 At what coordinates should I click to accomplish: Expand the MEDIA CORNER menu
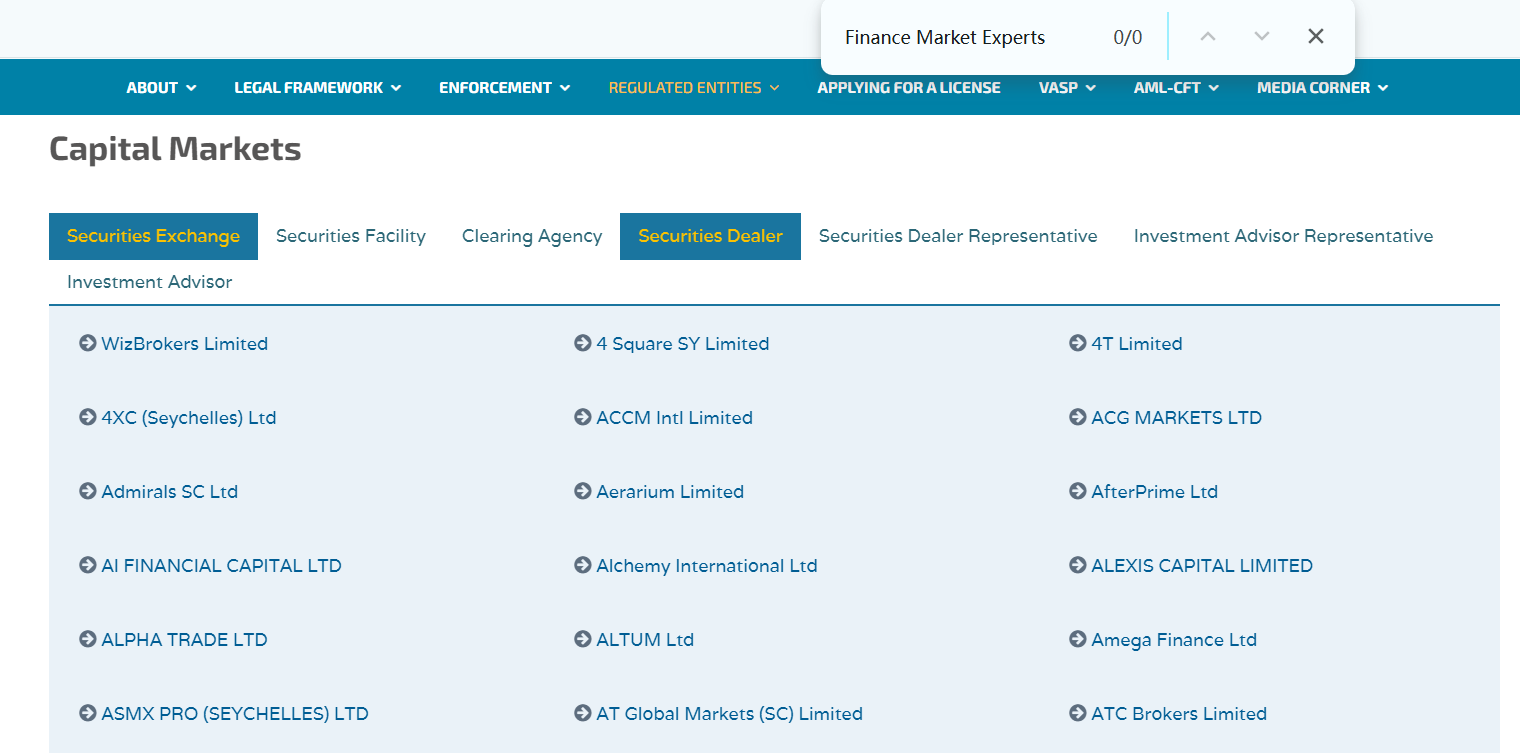pyautogui.click(x=1323, y=88)
